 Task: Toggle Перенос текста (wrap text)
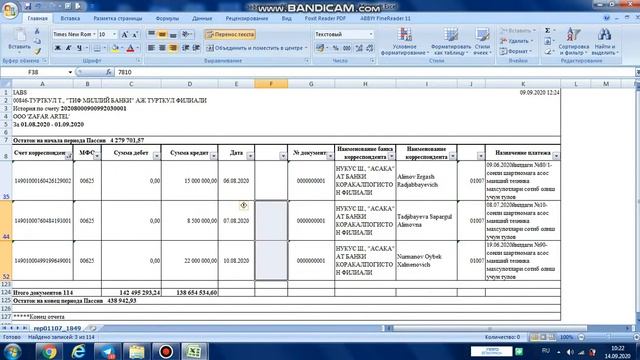230,35
